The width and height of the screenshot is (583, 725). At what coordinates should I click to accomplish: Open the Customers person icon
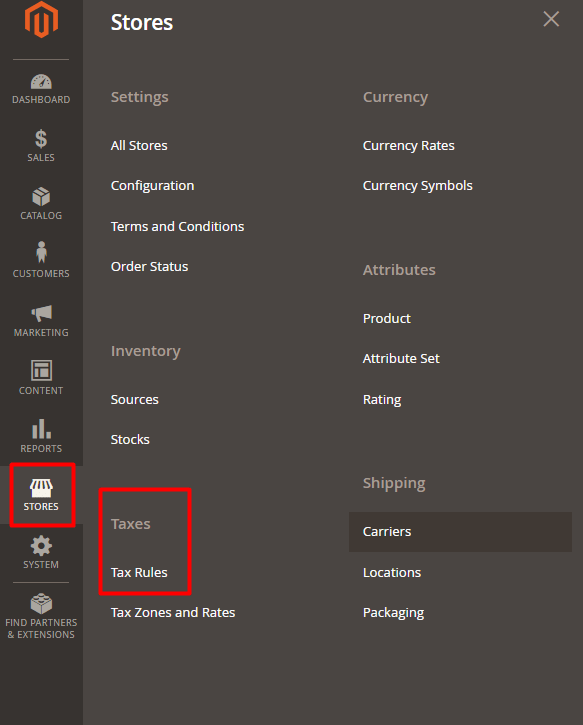(x=41, y=252)
